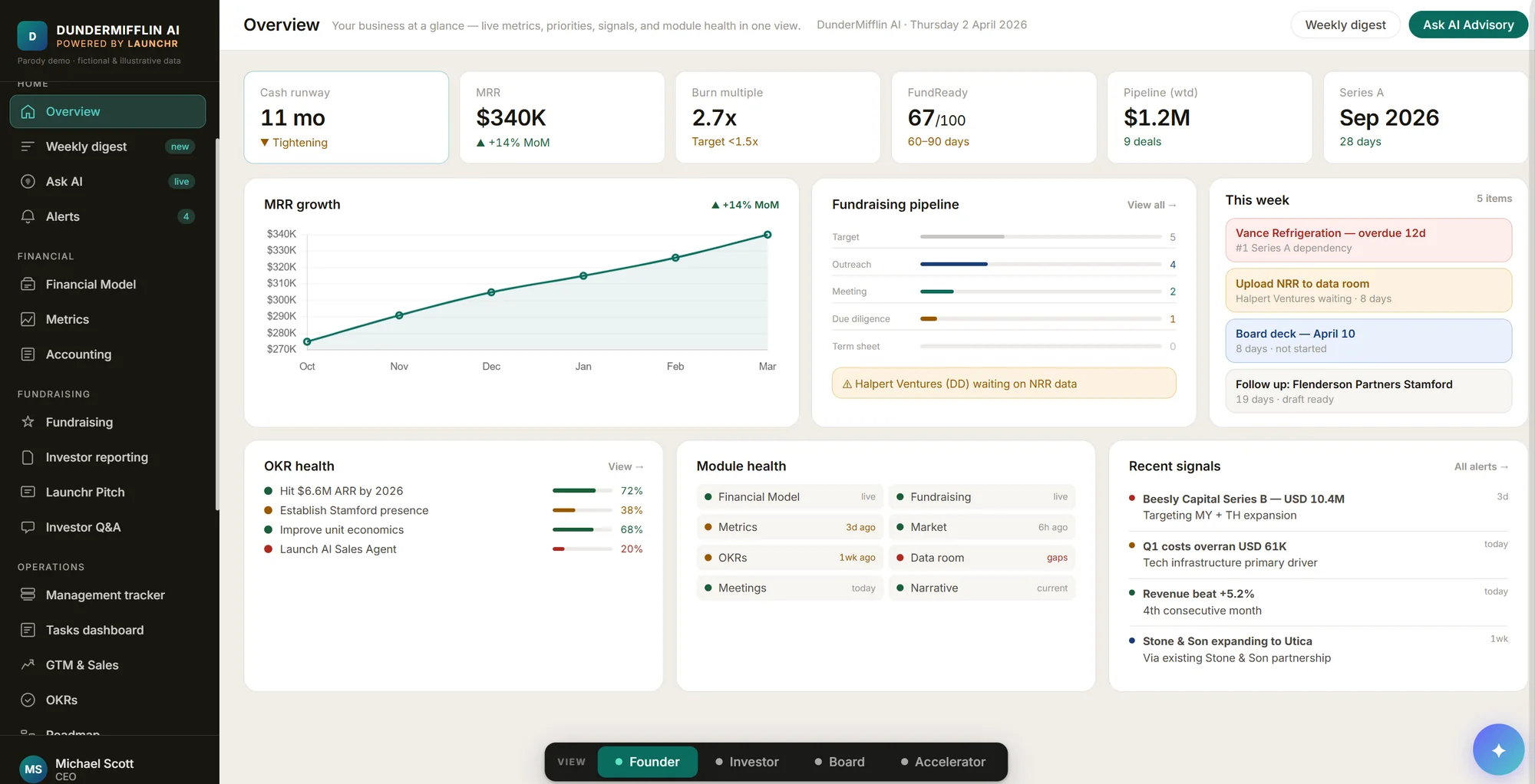The height and width of the screenshot is (784, 1535).
Task: Select Launch AI Sales Agent OKR
Action: (x=454, y=549)
